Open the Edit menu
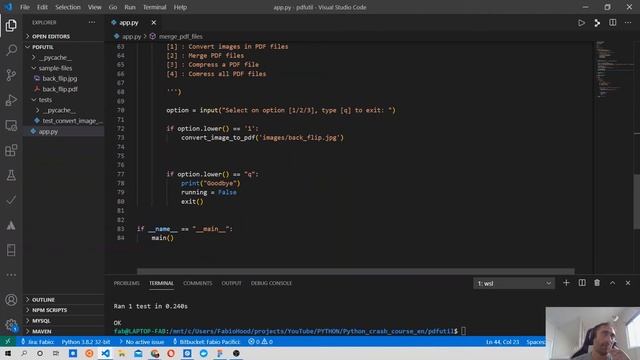This screenshot has width=640, height=360. tap(42, 7)
